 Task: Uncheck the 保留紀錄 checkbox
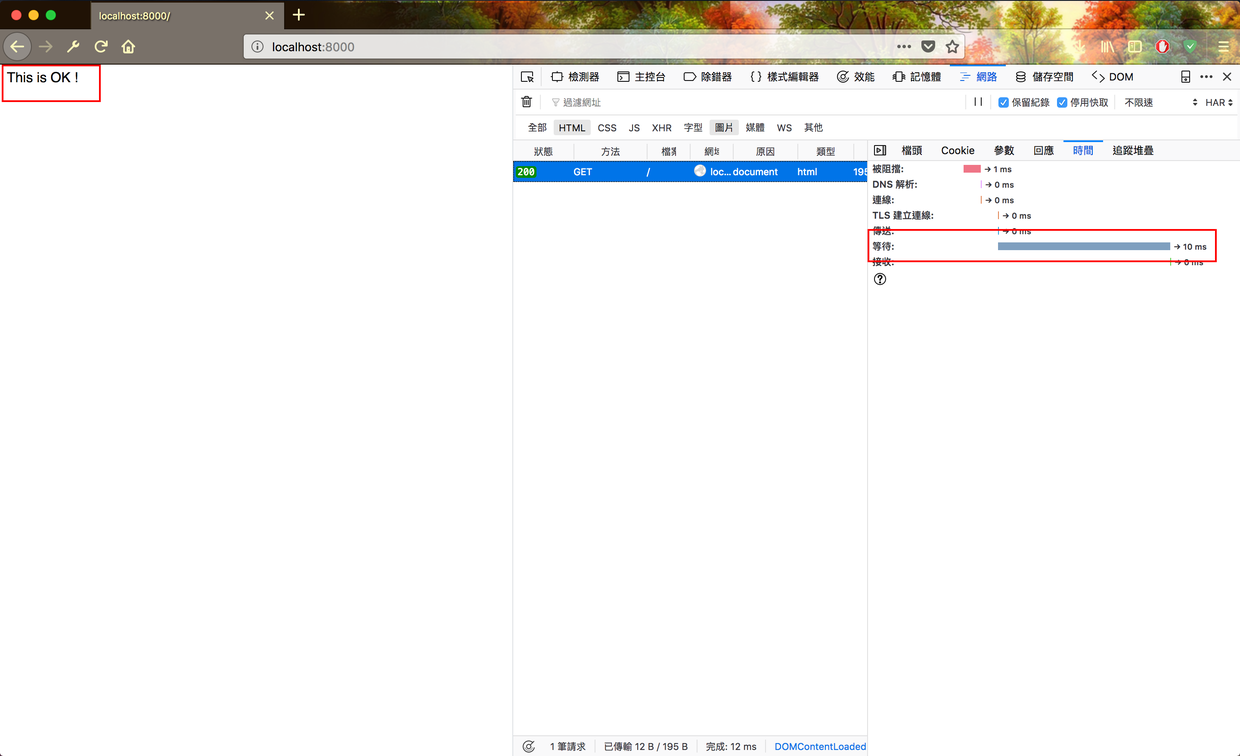pos(1003,102)
